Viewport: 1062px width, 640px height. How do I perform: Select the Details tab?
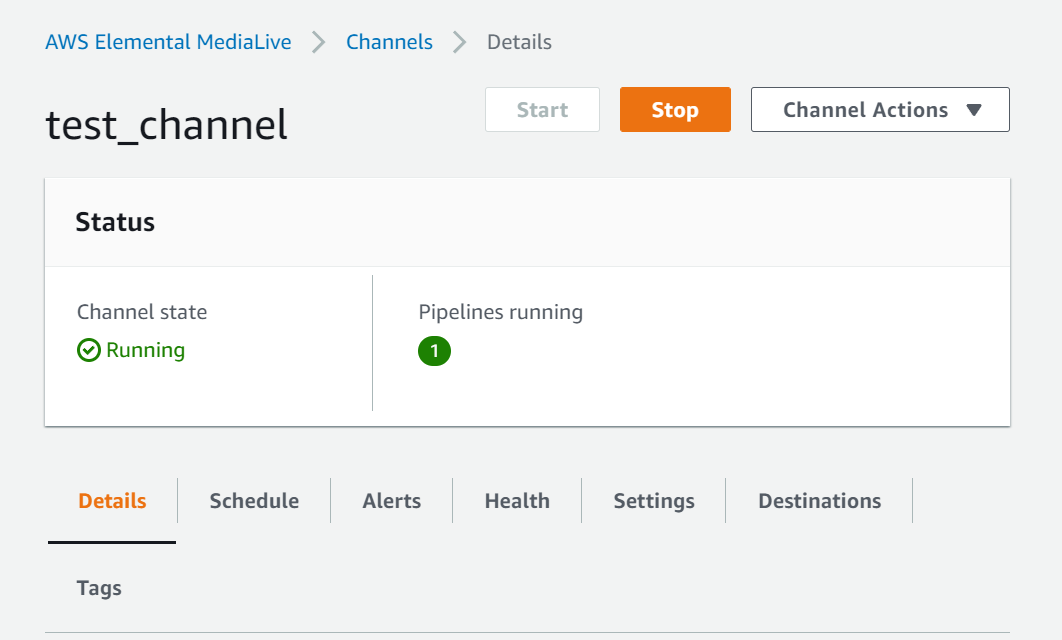coord(112,501)
